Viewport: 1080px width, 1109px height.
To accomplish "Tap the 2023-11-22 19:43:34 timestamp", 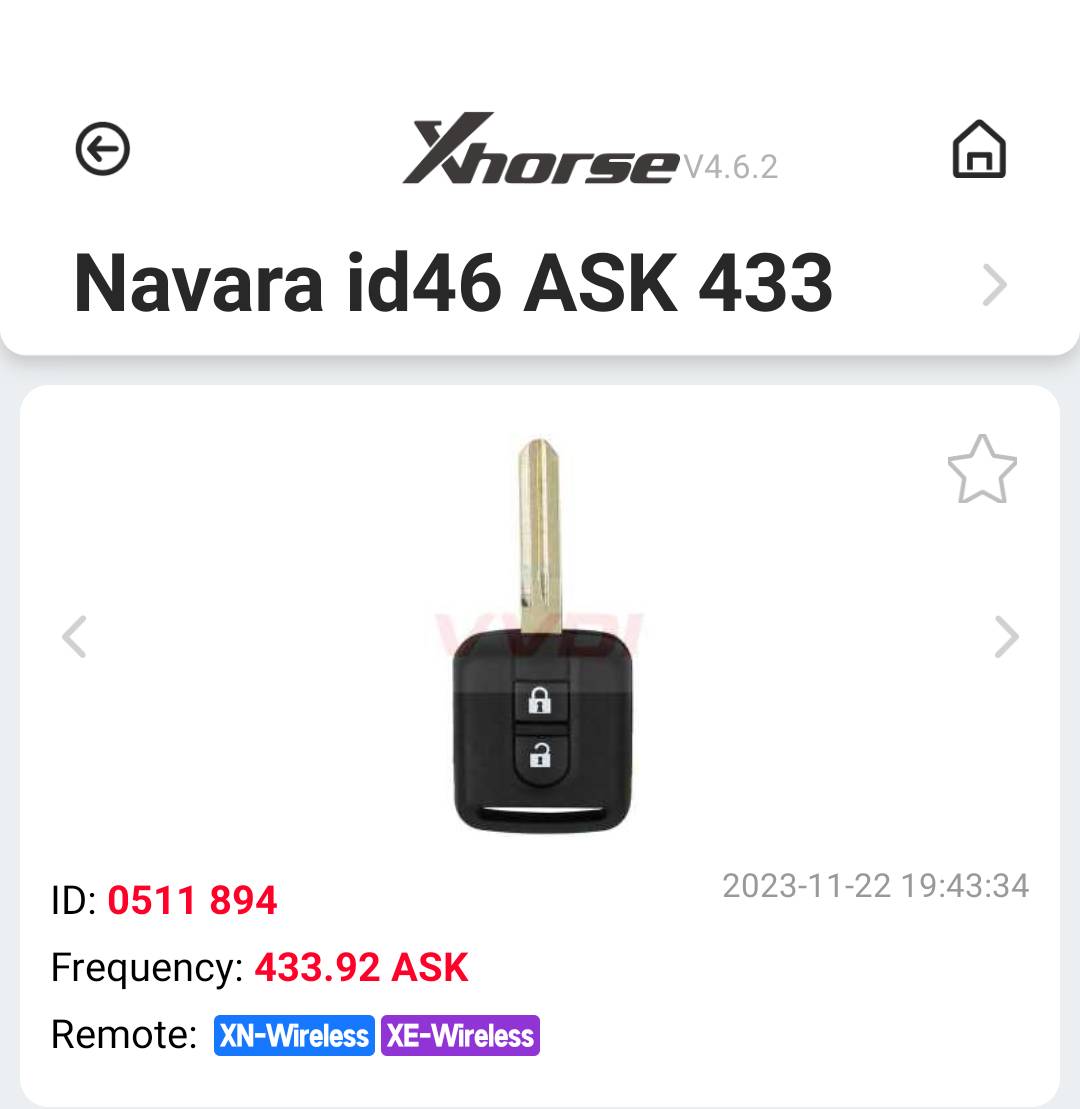I will tap(876, 886).
